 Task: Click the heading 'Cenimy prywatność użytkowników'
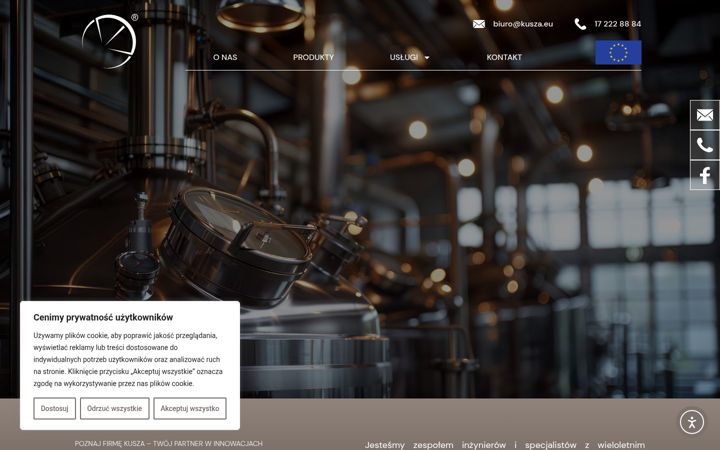pos(103,317)
